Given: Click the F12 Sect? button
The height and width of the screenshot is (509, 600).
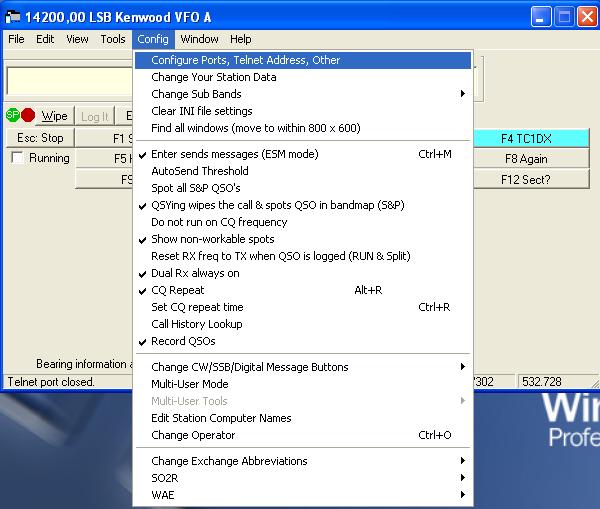Looking at the screenshot, I should coord(530,179).
